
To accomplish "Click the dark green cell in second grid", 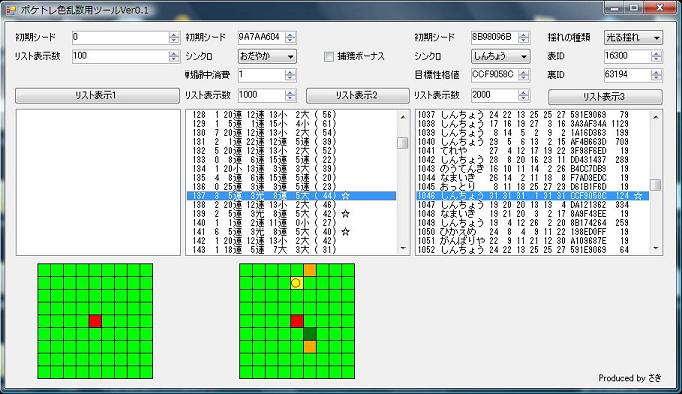I will pos(310,334).
